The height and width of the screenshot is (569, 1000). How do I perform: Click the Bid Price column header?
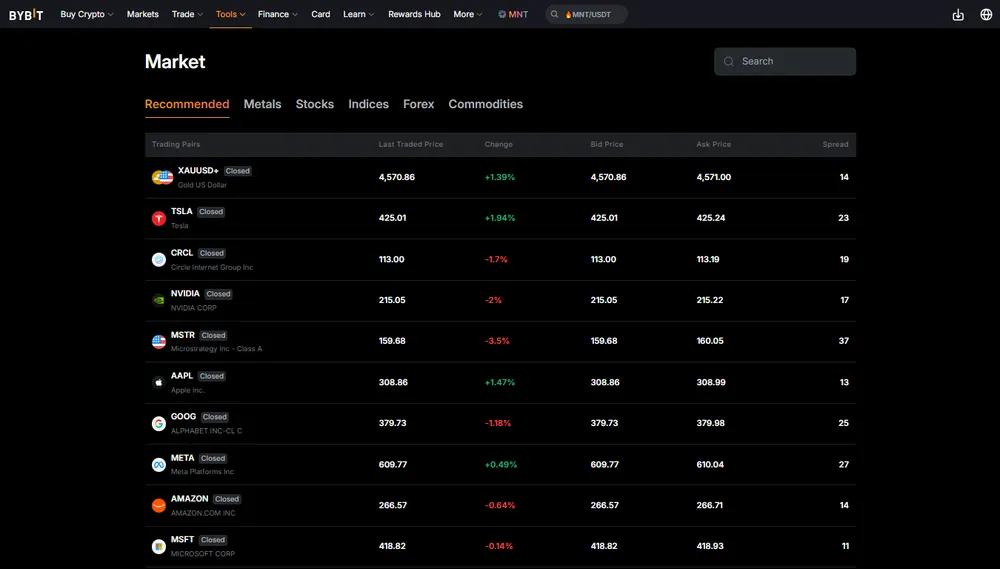(x=607, y=144)
